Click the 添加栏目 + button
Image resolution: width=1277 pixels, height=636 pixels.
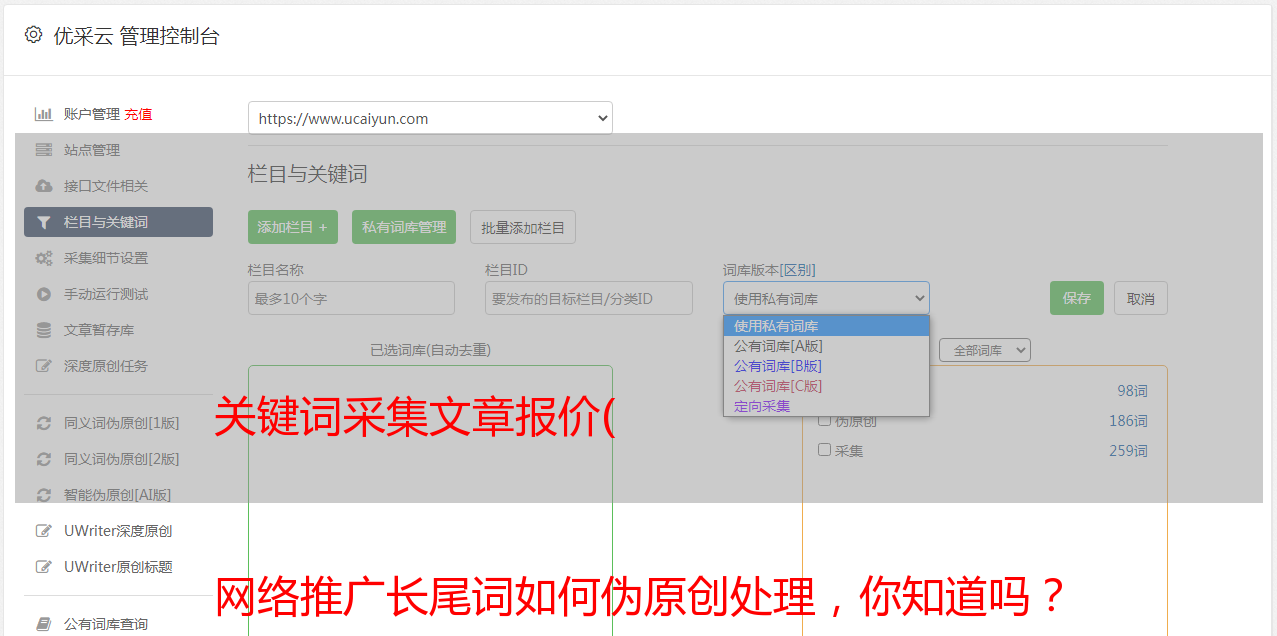293,227
